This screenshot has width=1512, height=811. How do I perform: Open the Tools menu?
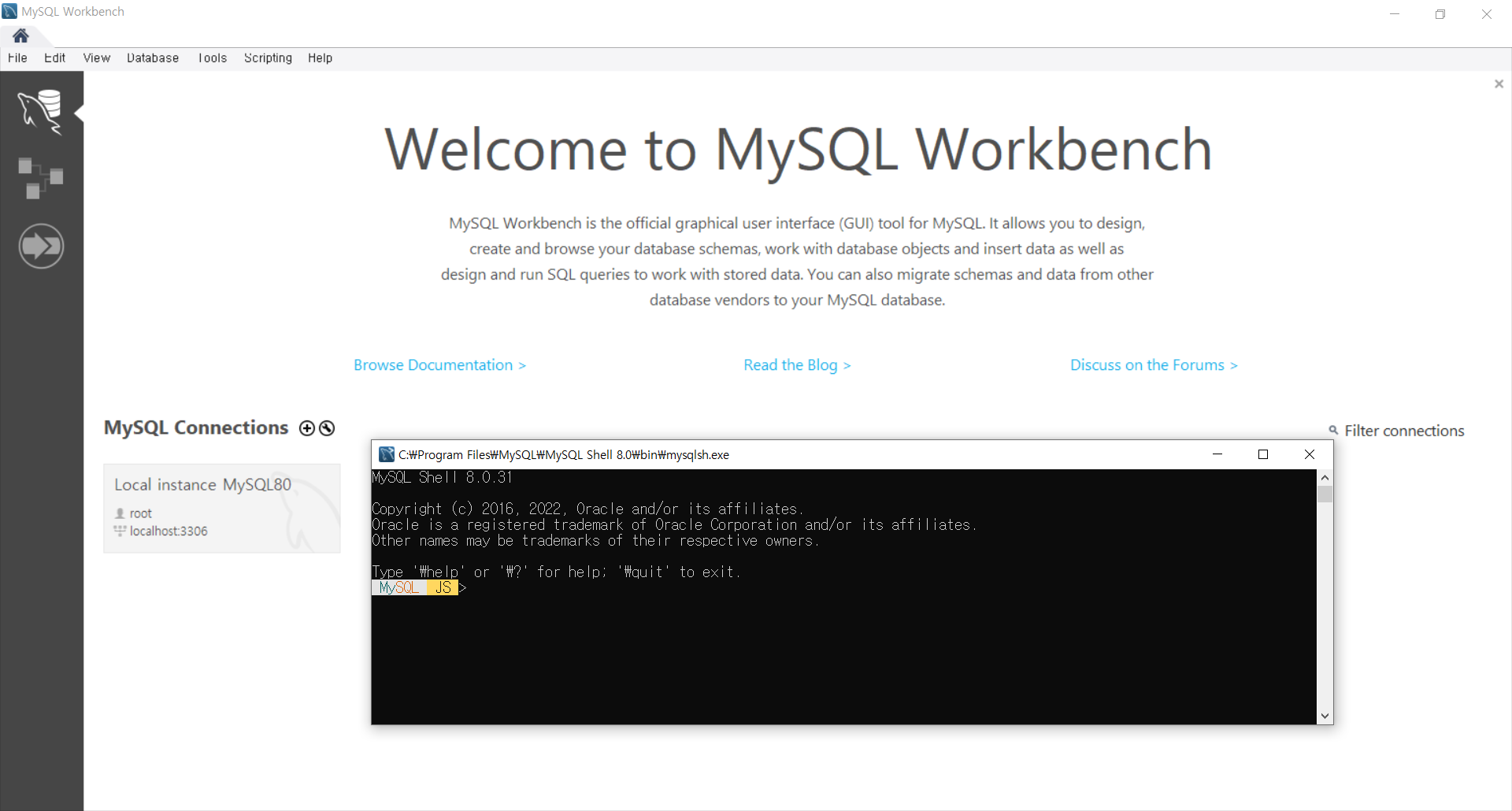point(213,58)
